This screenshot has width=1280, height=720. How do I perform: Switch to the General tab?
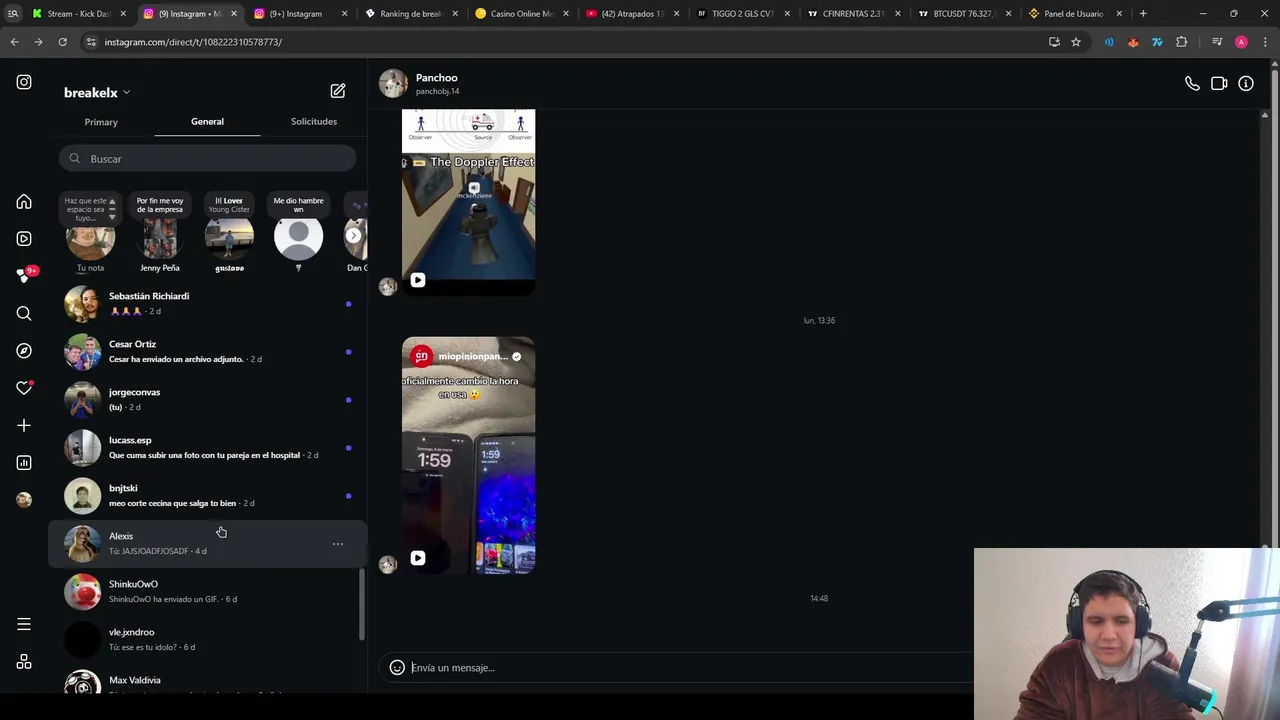[207, 122]
